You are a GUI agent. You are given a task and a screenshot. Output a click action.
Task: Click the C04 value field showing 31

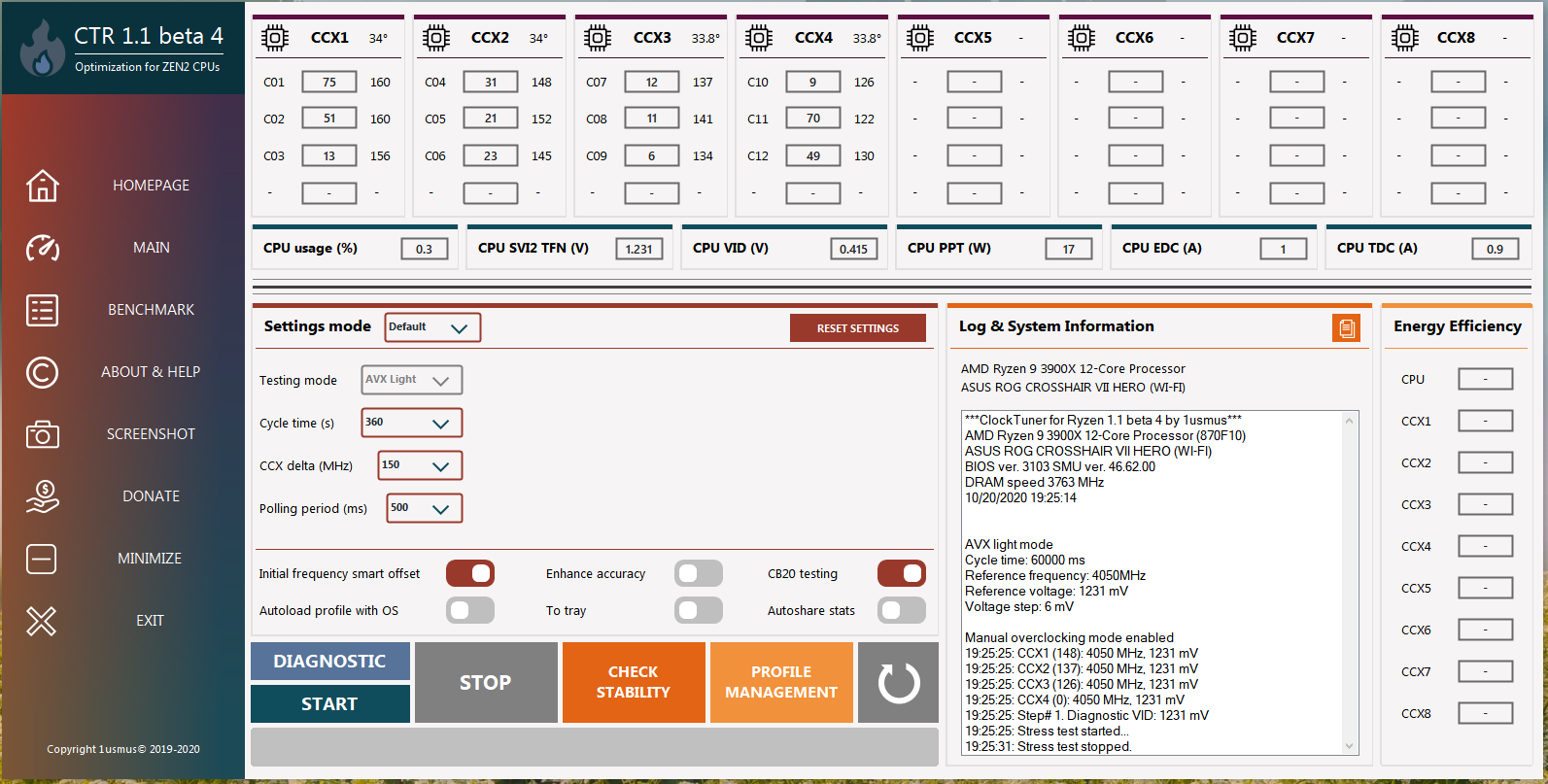[491, 83]
